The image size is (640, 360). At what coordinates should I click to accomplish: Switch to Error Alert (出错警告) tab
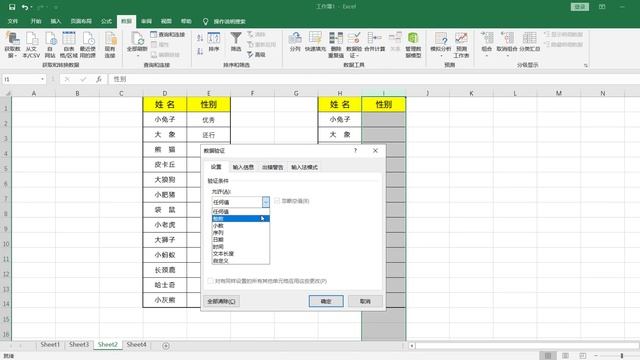[273, 167]
